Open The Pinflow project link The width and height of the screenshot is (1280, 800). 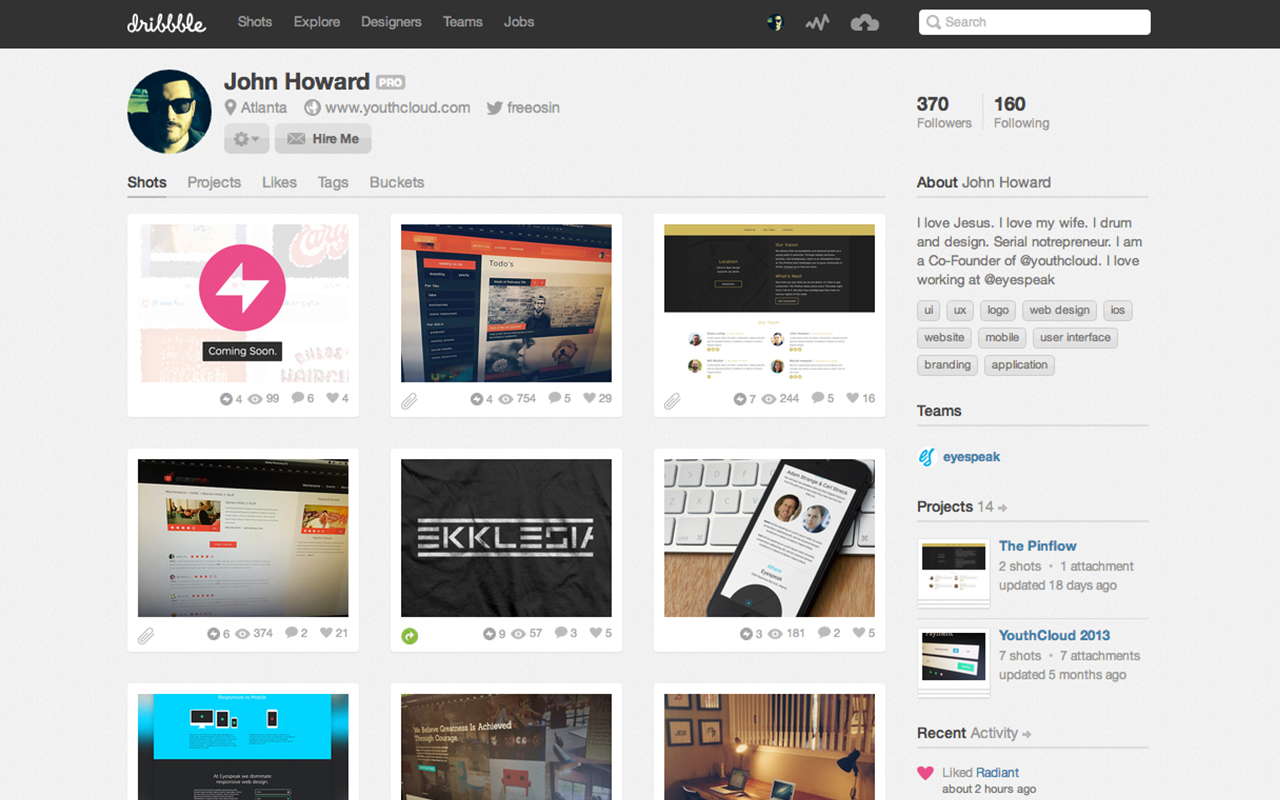click(1037, 546)
